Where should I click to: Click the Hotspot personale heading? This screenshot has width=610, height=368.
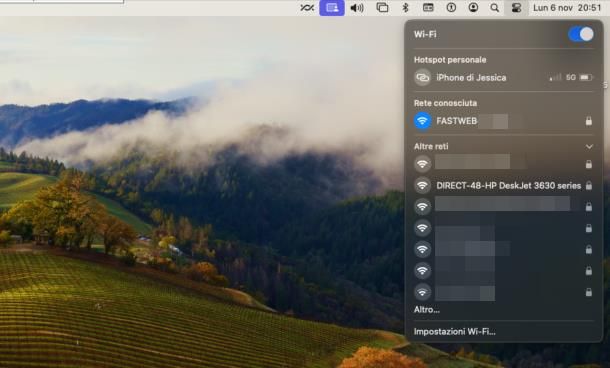[450, 60]
